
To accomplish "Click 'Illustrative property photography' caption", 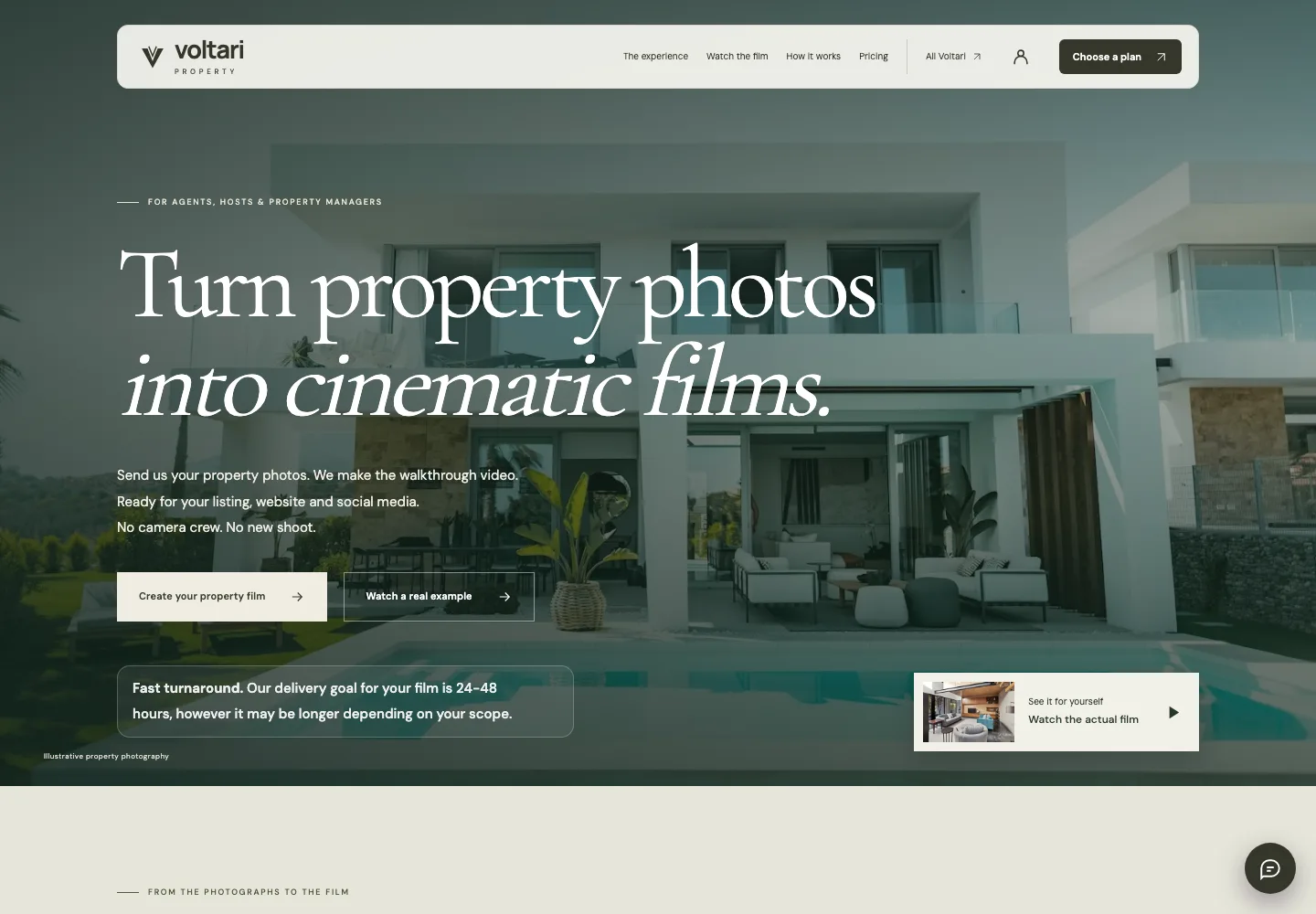I will pyautogui.click(x=106, y=756).
